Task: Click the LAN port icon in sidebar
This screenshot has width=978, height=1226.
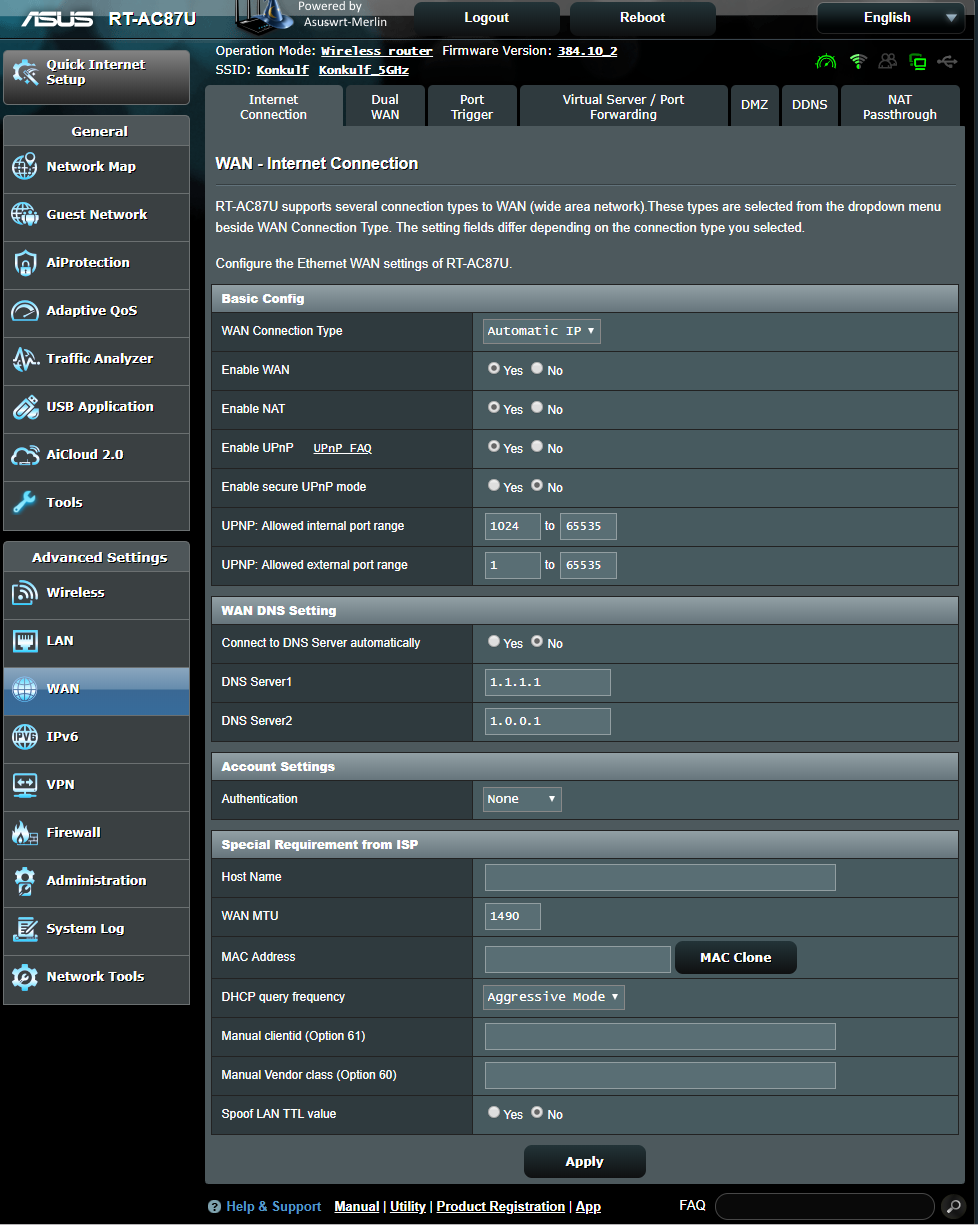Action: point(25,641)
